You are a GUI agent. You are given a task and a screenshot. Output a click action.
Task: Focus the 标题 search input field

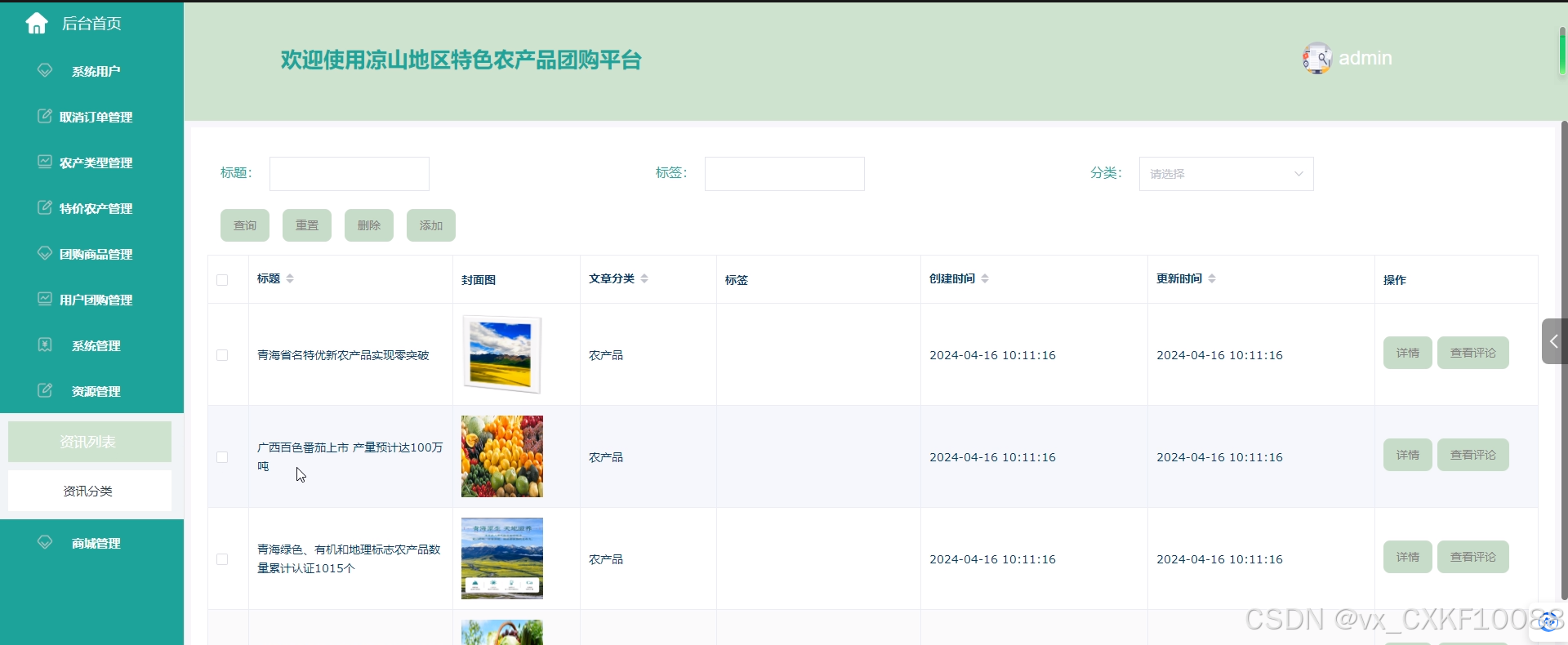click(350, 174)
